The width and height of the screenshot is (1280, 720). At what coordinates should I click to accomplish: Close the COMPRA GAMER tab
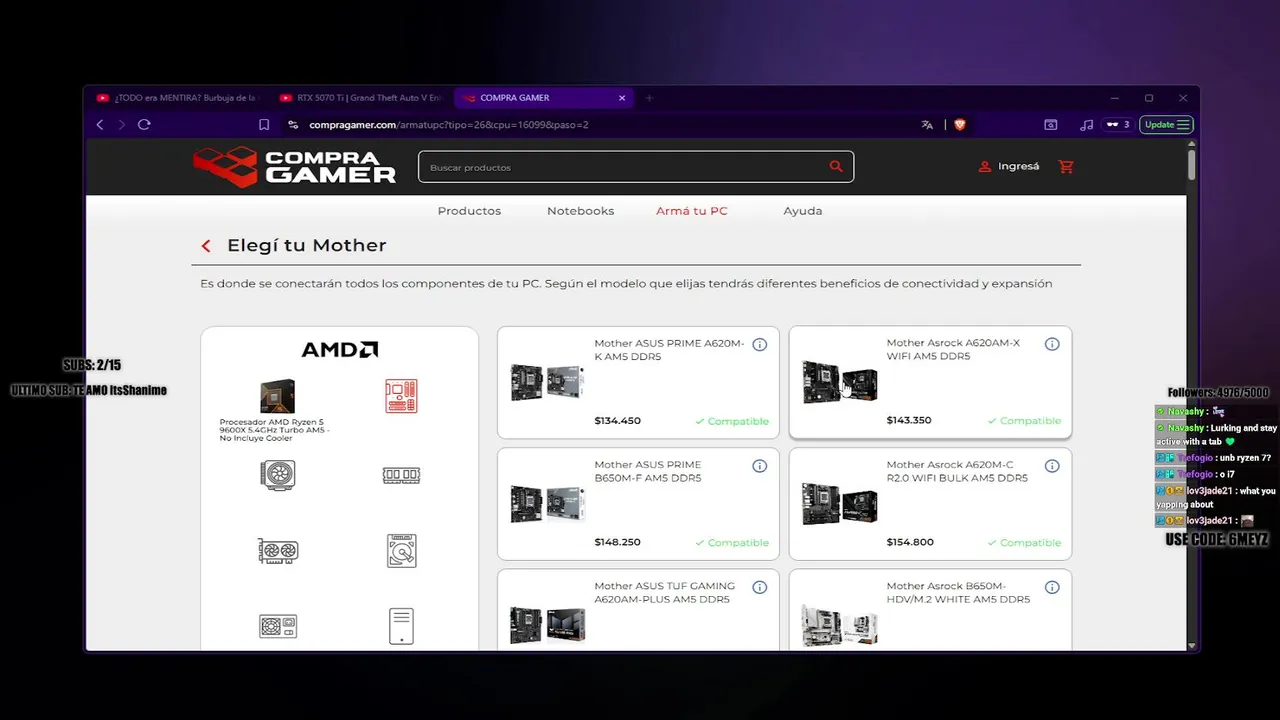(x=622, y=98)
